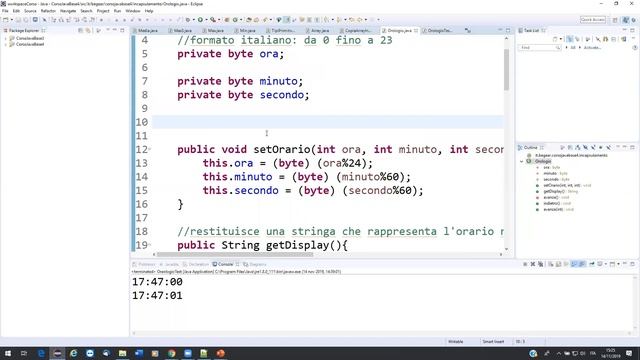The height and width of the screenshot is (360, 640).
Task: Click the Task View taskbar icon
Action: click(x=24, y=353)
